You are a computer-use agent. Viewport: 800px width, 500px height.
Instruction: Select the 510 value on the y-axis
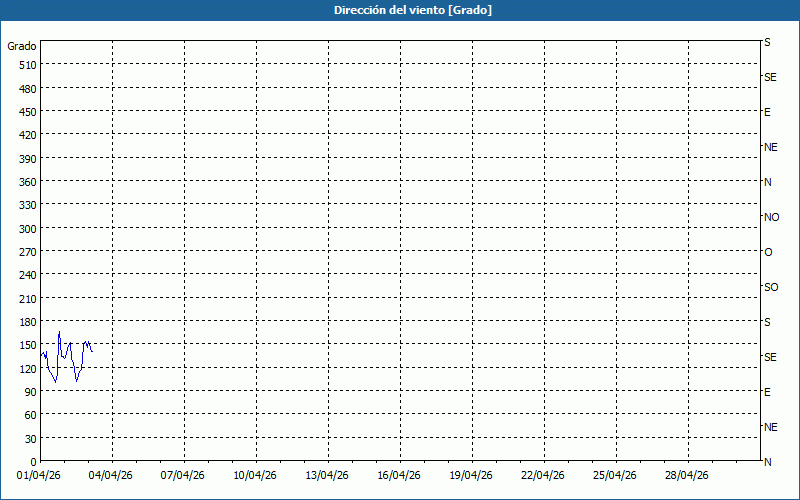coord(27,65)
